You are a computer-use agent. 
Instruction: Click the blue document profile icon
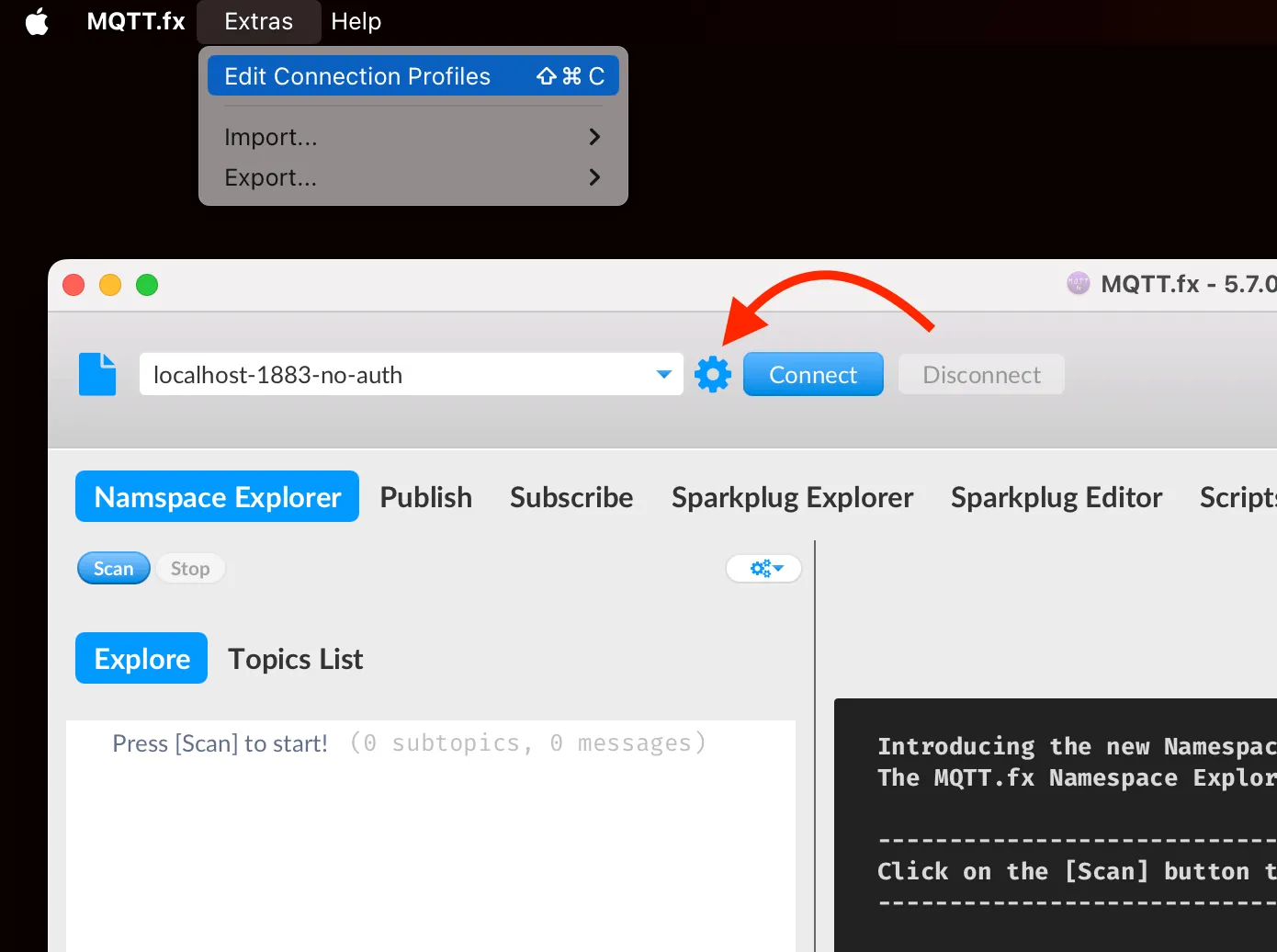[97, 374]
